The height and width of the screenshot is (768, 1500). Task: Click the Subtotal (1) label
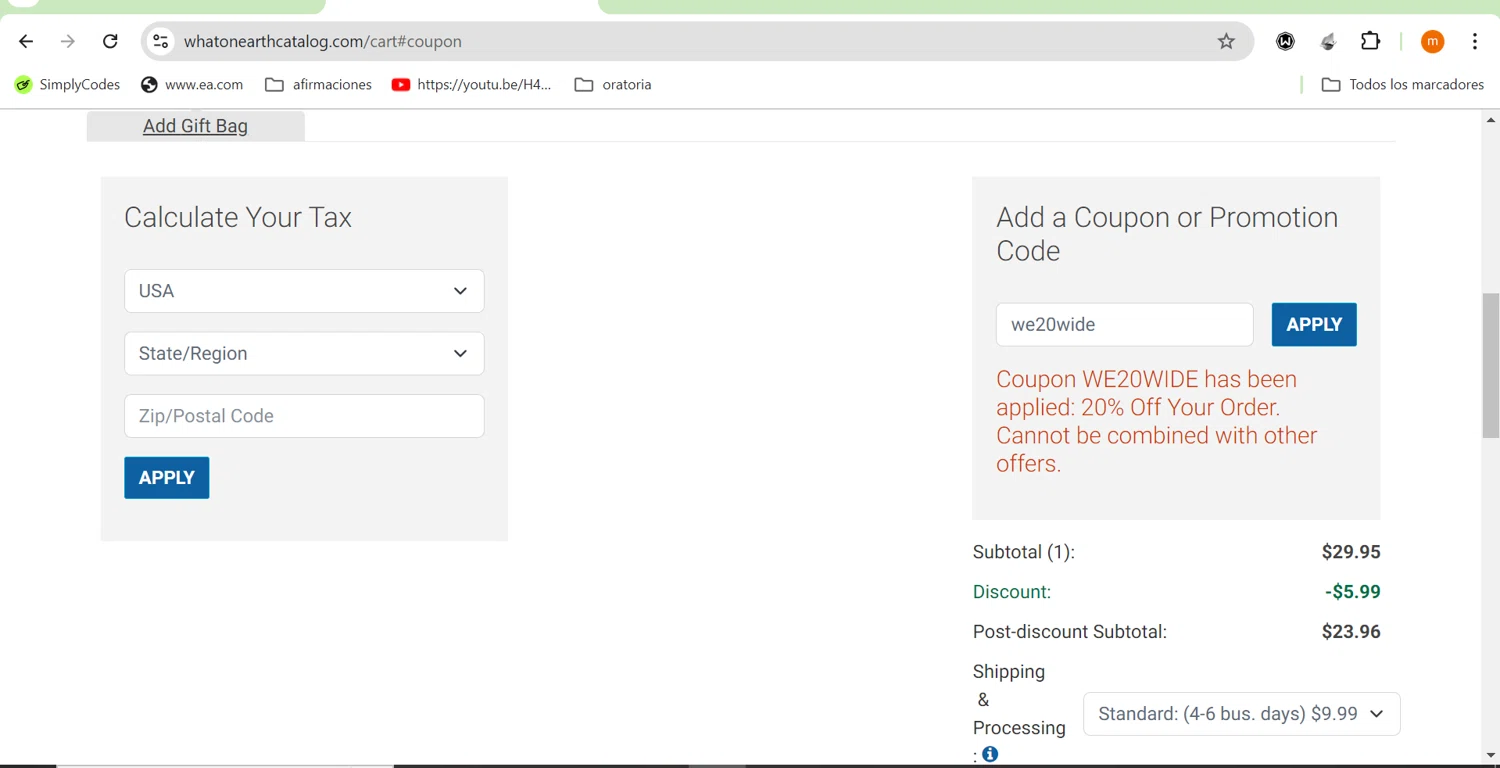[x=1024, y=552]
